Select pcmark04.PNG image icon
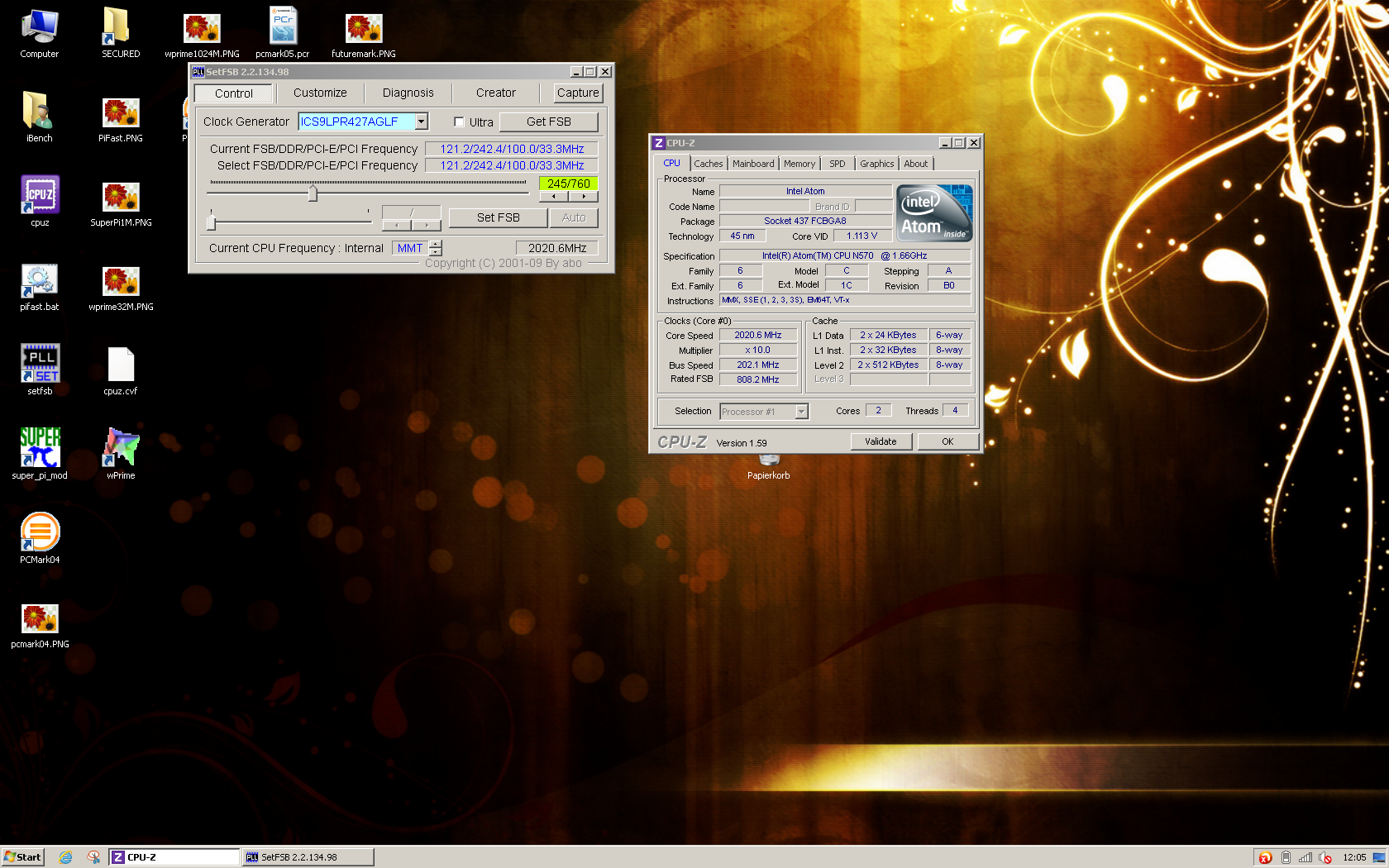The image size is (1389, 868). (39, 624)
